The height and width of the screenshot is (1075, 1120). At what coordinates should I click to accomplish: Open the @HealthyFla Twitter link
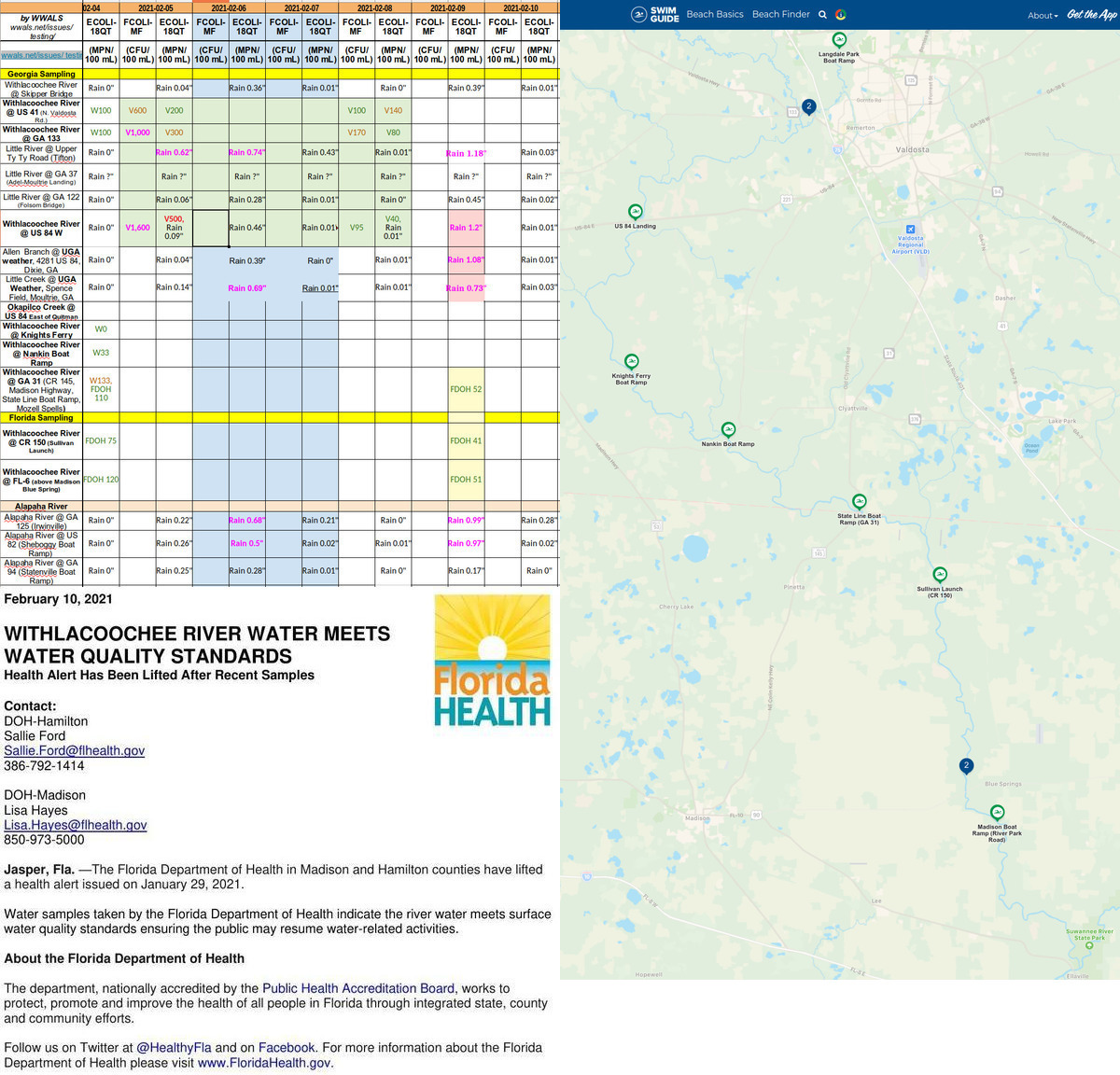tap(174, 1048)
